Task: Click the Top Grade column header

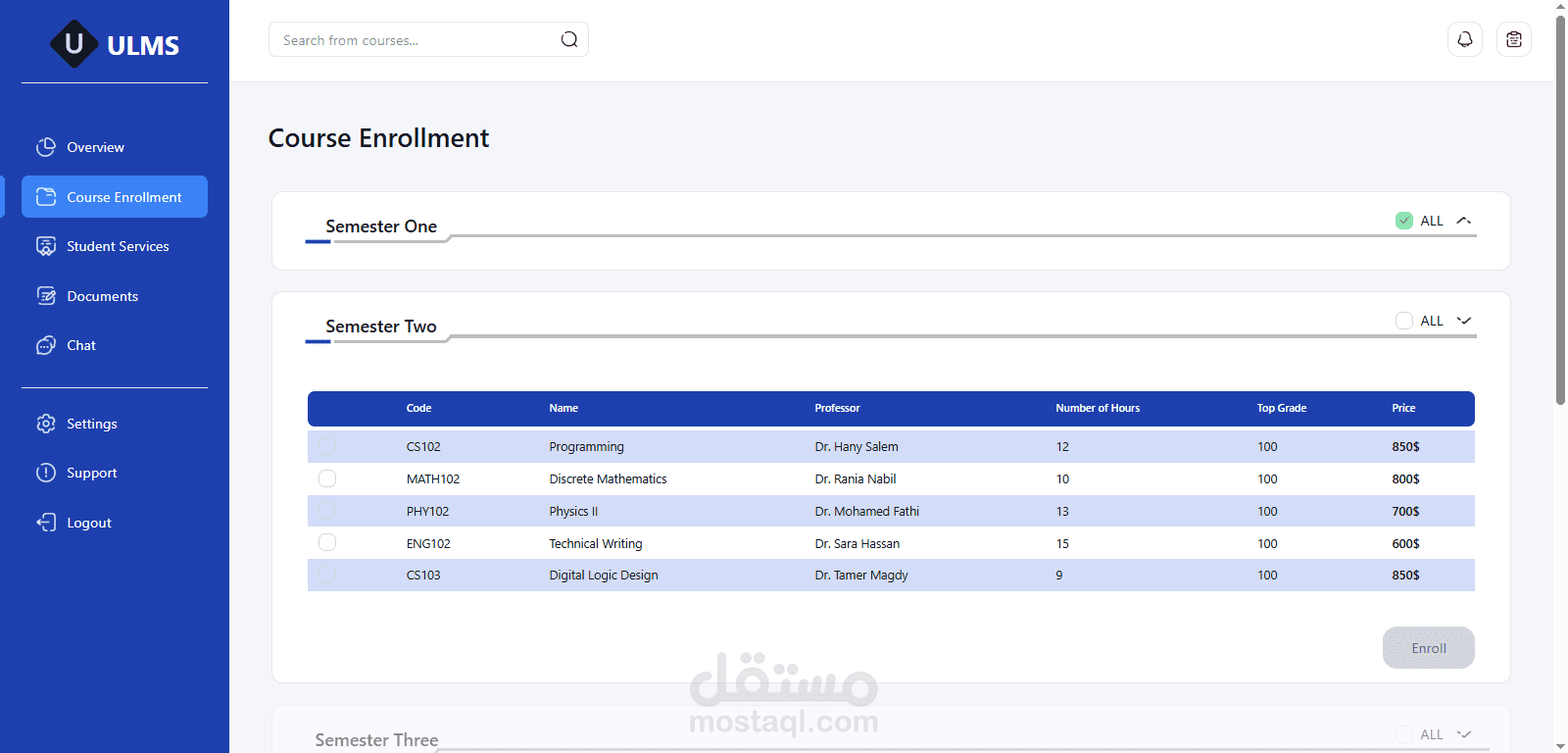Action: tap(1282, 408)
